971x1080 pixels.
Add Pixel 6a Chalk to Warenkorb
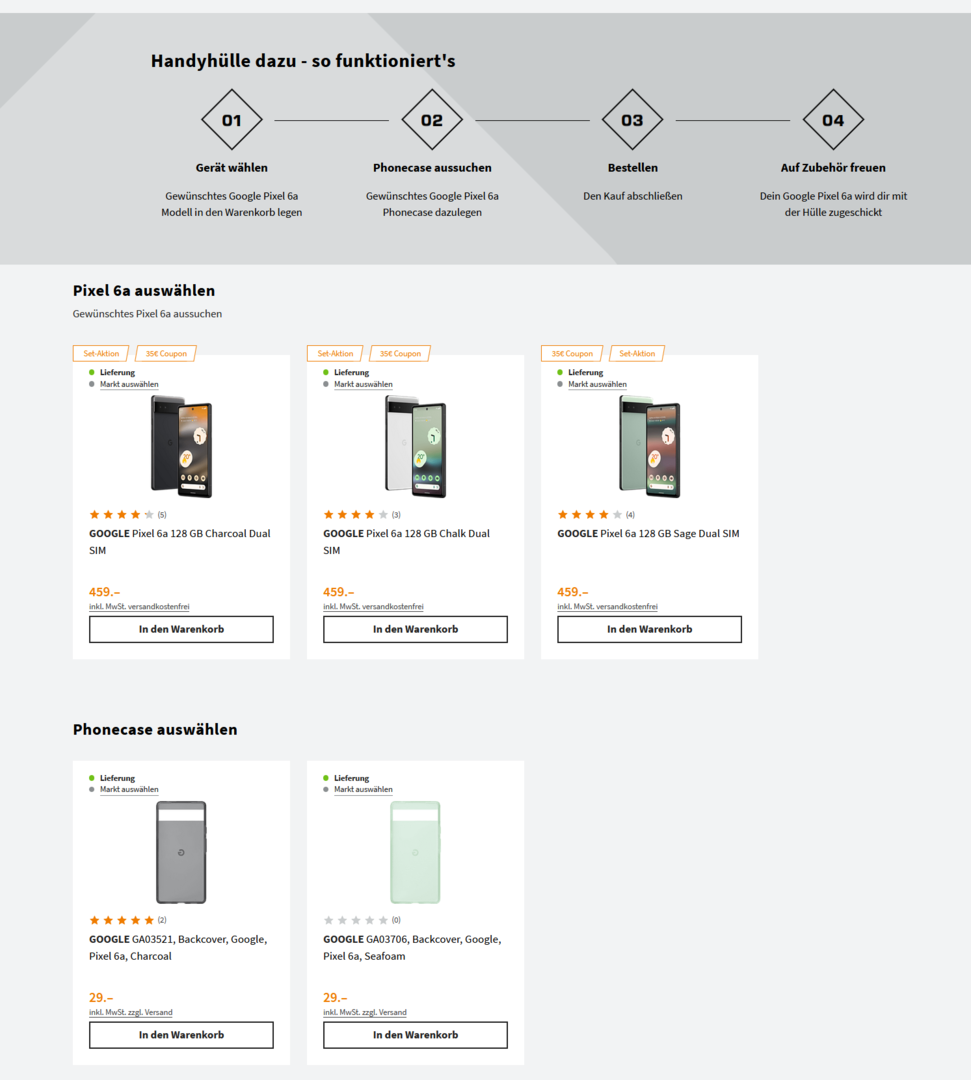coord(415,629)
